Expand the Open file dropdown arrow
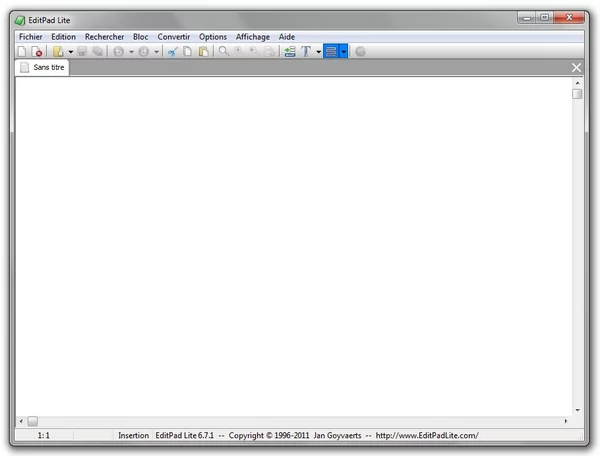 [x=71, y=51]
